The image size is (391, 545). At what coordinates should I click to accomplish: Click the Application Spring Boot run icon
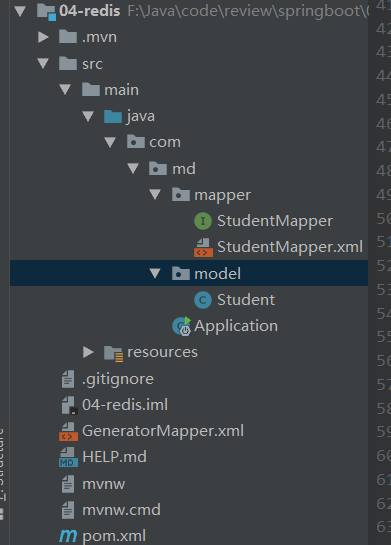click(182, 326)
